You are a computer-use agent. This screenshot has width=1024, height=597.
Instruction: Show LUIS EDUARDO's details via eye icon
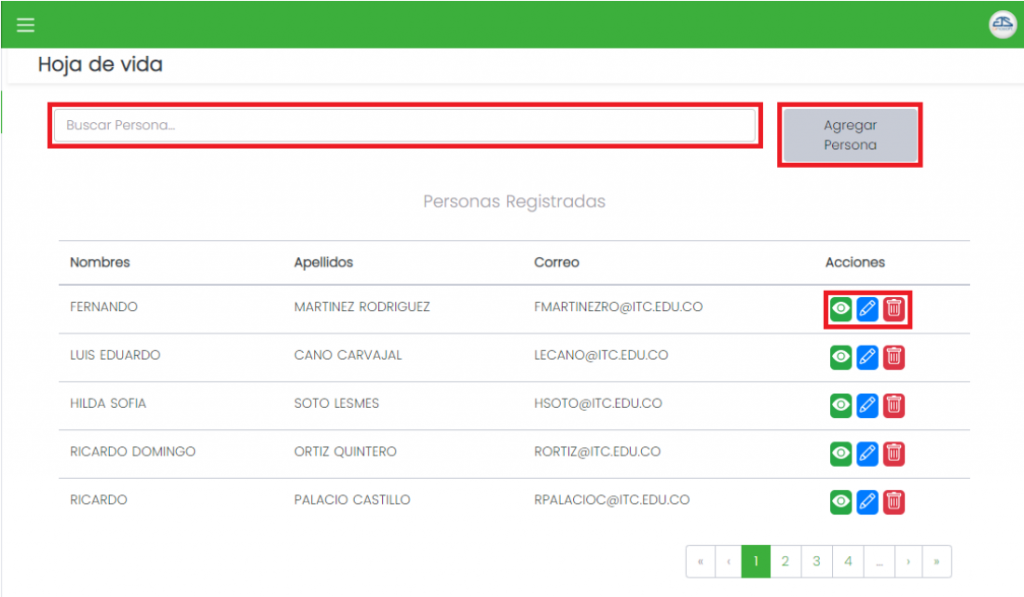tap(841, 356)
